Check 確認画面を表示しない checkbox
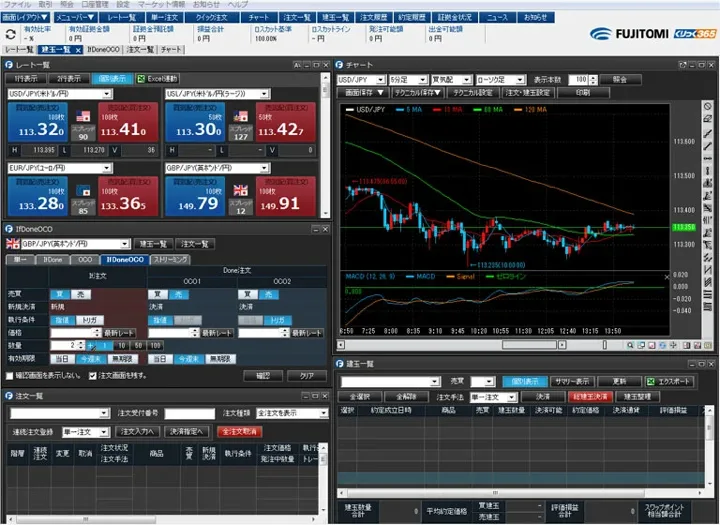The width and height of the screenshot is (720, 525). point(9,376)
